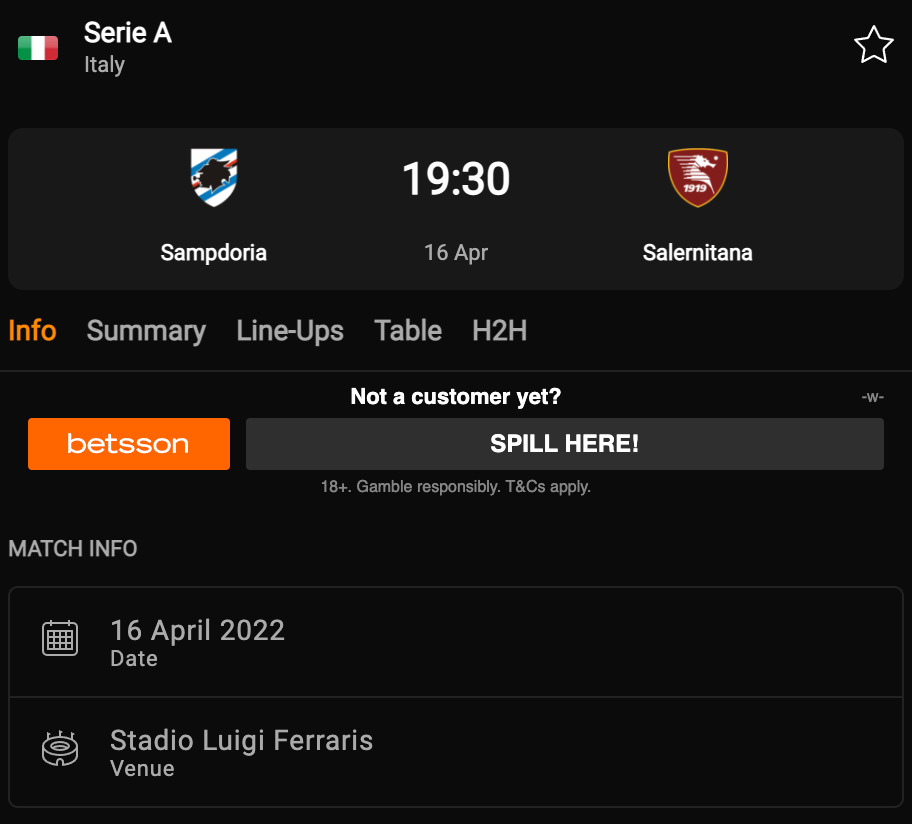Click the 19:30 kickoff time

click(456, 179)
